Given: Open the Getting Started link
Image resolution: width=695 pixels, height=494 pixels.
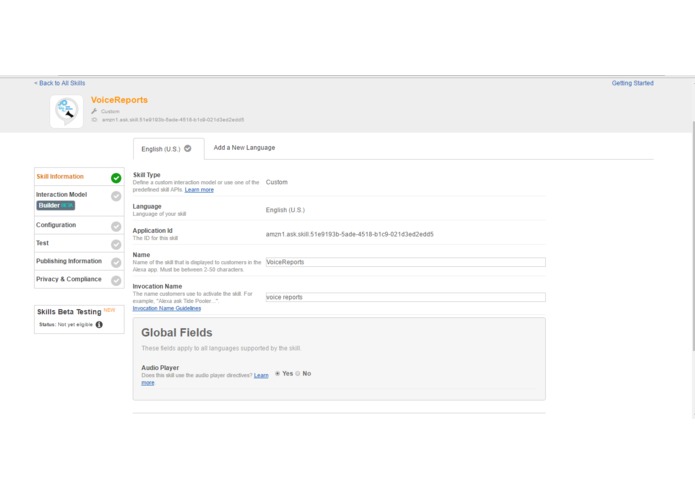Looking at the screenshot, I should [633, 83].
